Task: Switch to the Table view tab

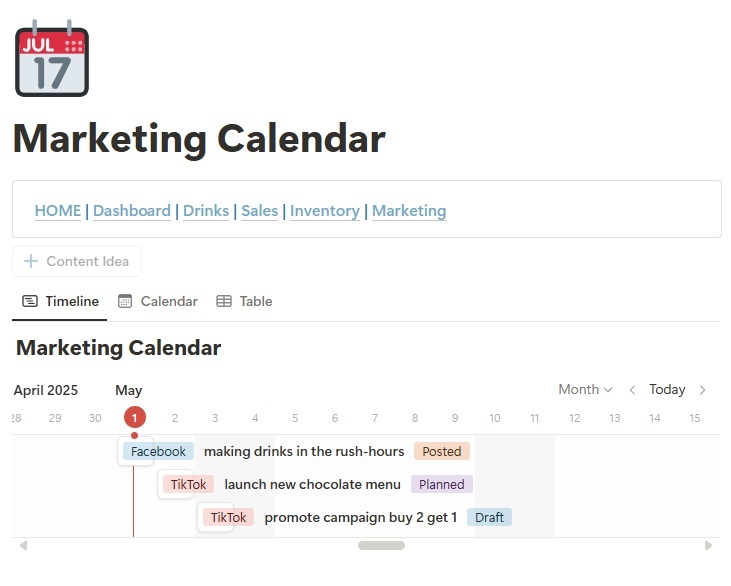Action: pyautogui.click(x=244, y=301)
